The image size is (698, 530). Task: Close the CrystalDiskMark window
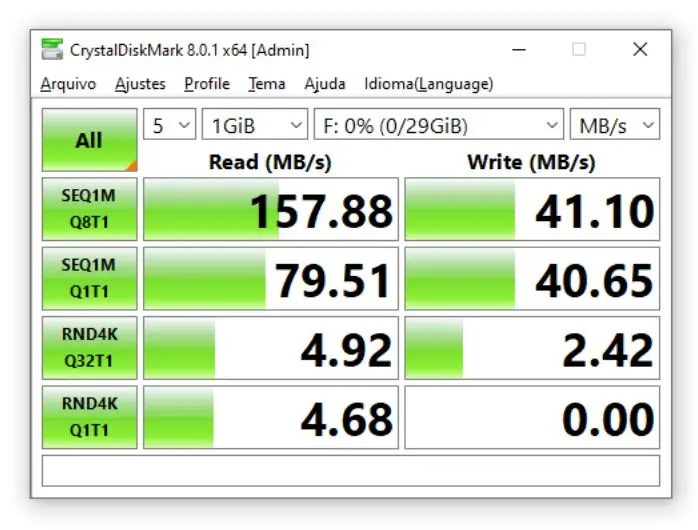coord(640,49)
